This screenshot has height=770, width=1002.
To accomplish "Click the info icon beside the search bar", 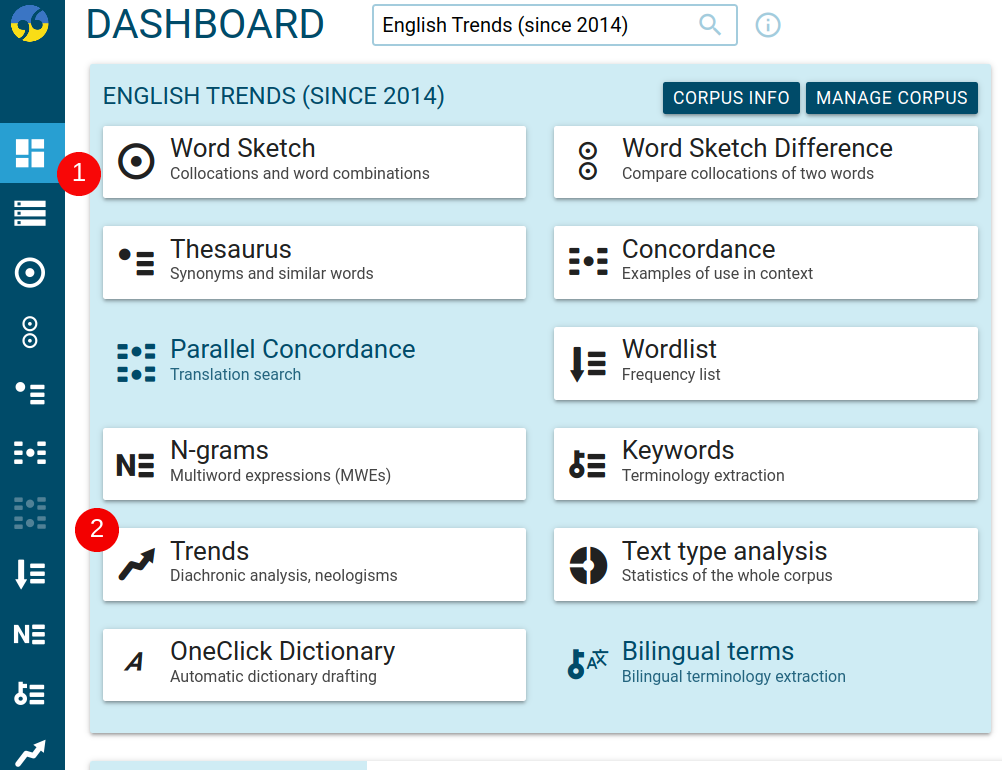I will [x=767, y=25].
